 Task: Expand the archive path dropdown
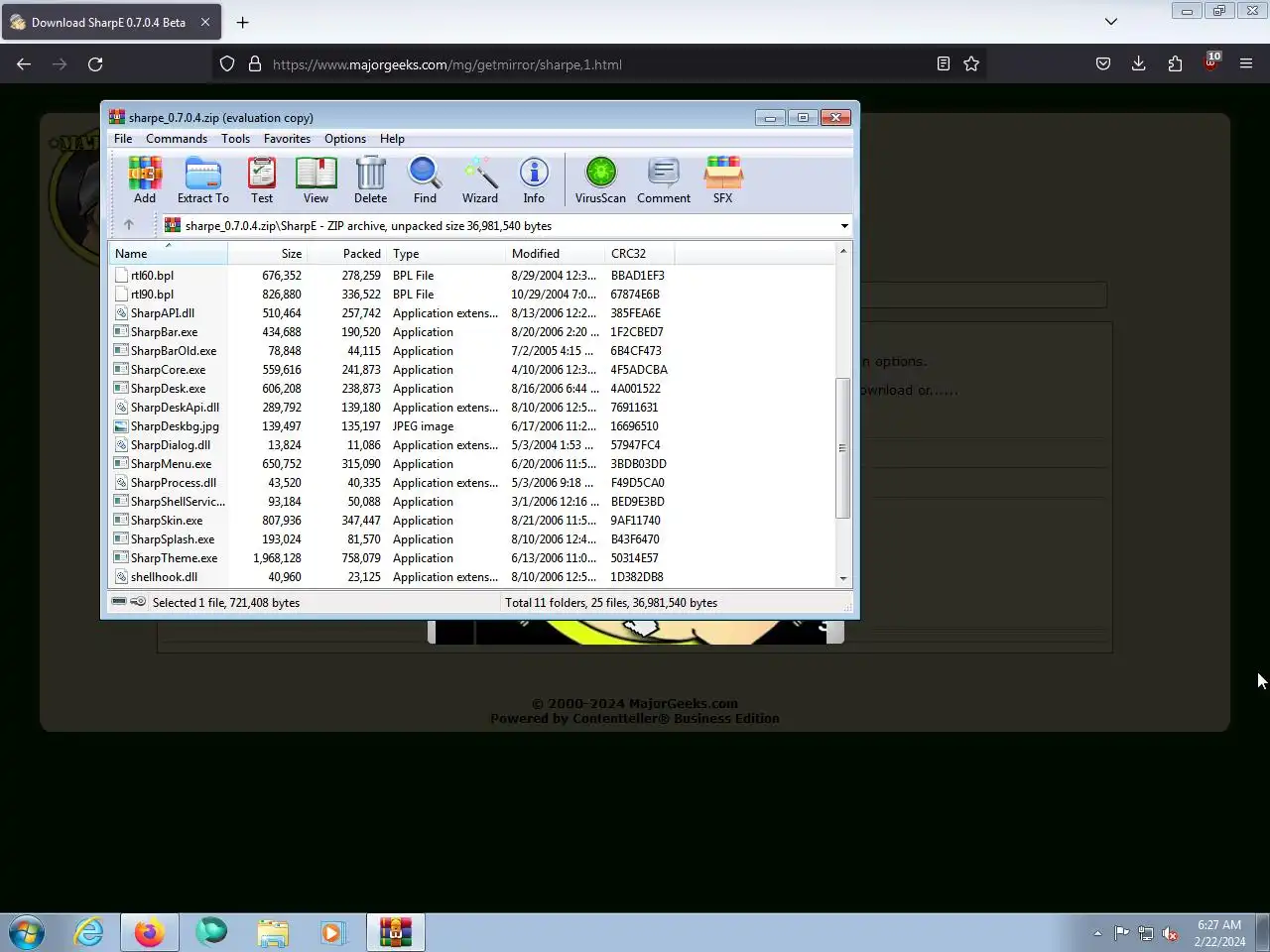coord(844,226)
